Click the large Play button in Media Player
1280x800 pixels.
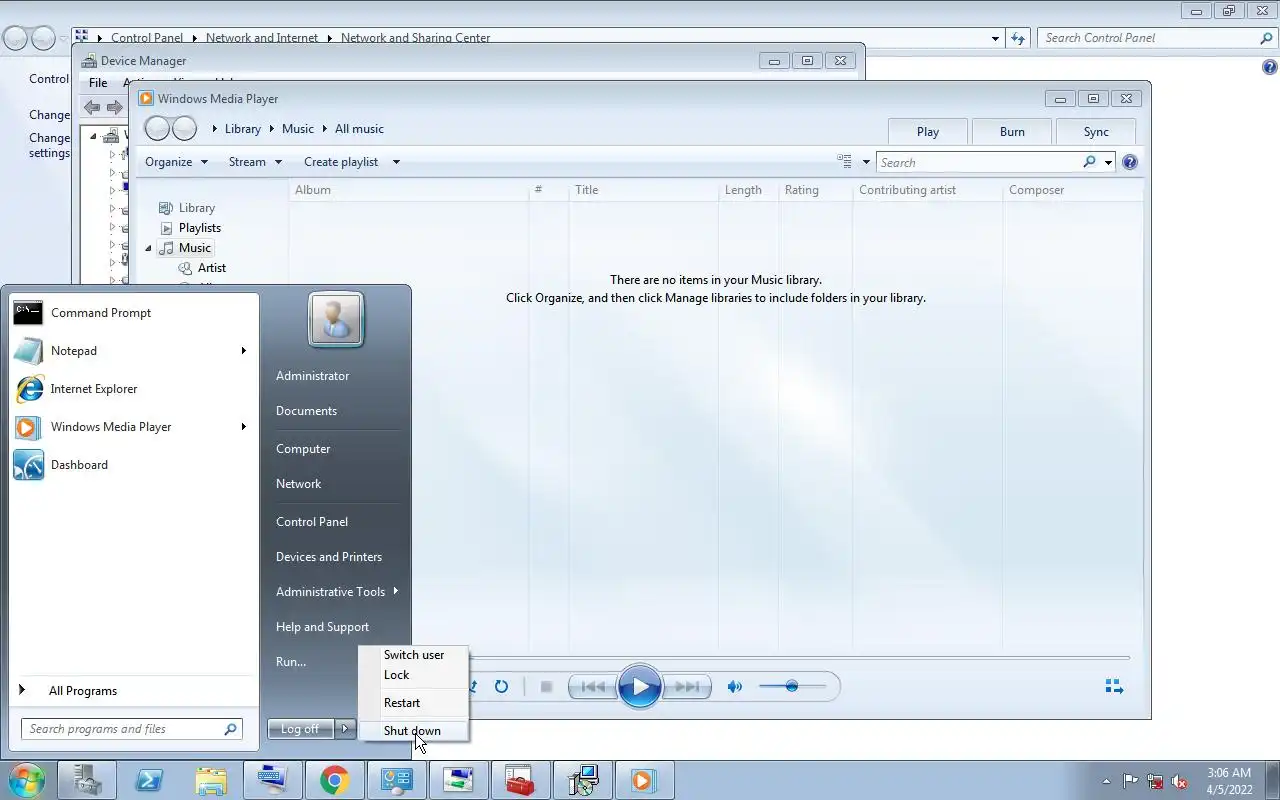[x=640, y=687]
